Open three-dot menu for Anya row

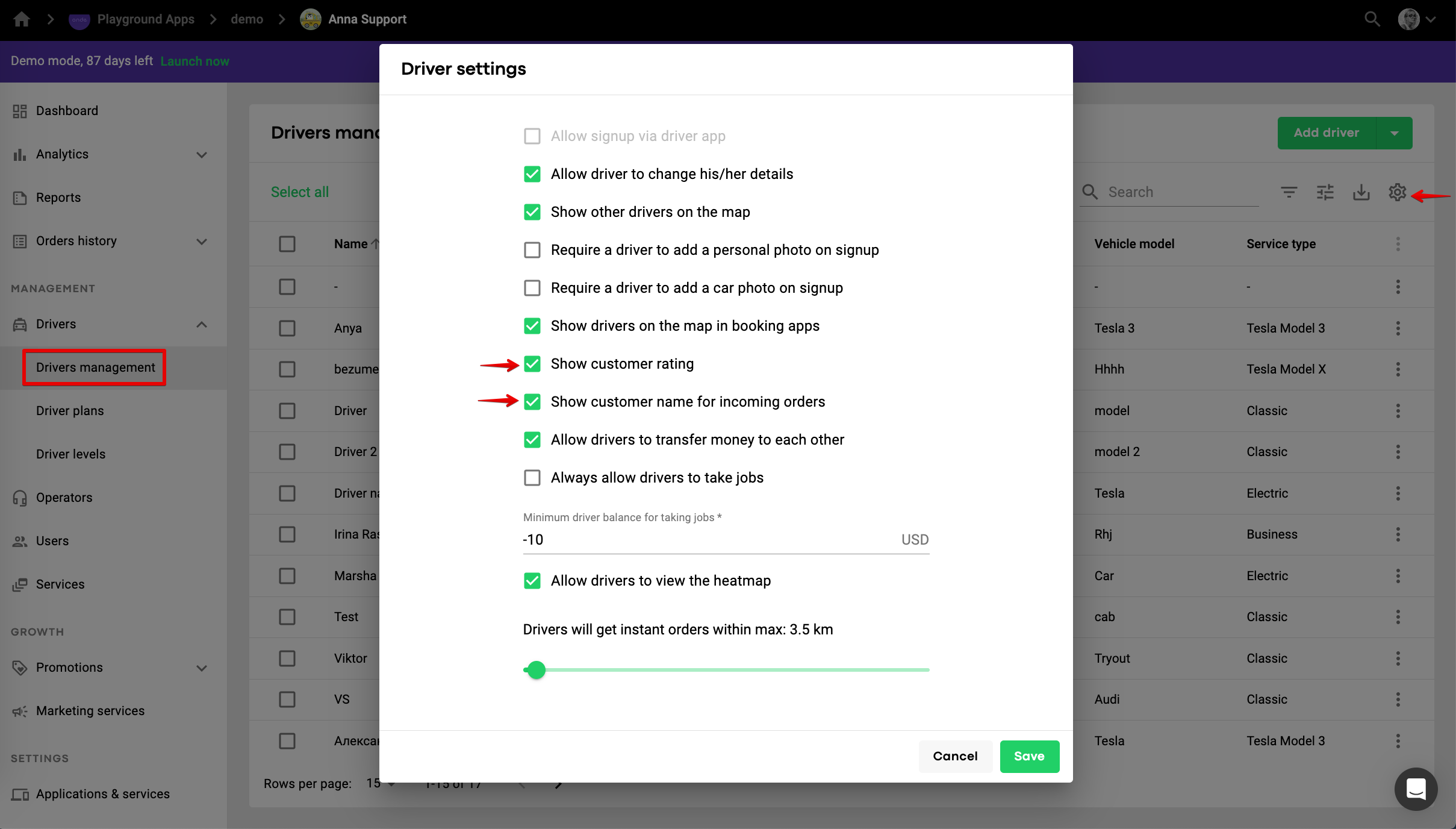tap(1398, 328)
